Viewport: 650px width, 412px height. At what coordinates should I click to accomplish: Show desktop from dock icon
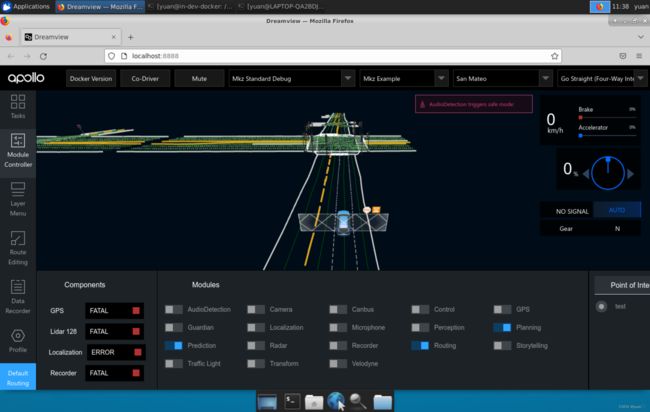(x=267, y=402)
